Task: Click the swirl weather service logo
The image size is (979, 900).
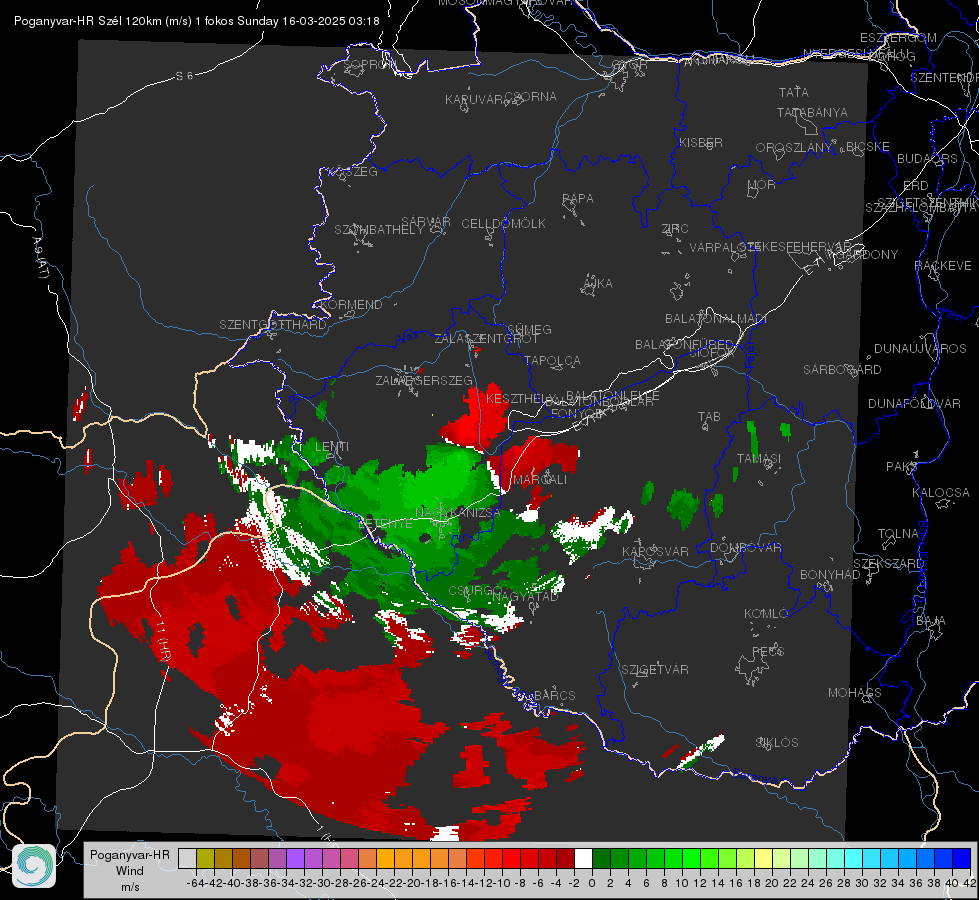Action: click(34, 866)
